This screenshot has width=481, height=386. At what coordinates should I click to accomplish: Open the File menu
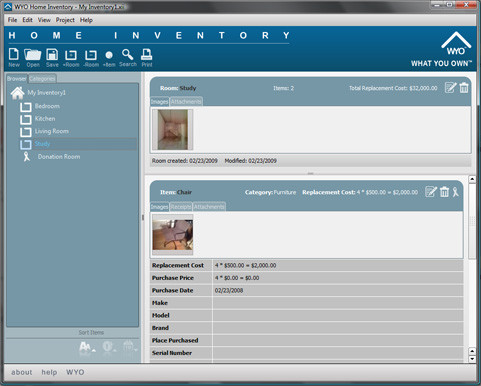pos(12,20)
